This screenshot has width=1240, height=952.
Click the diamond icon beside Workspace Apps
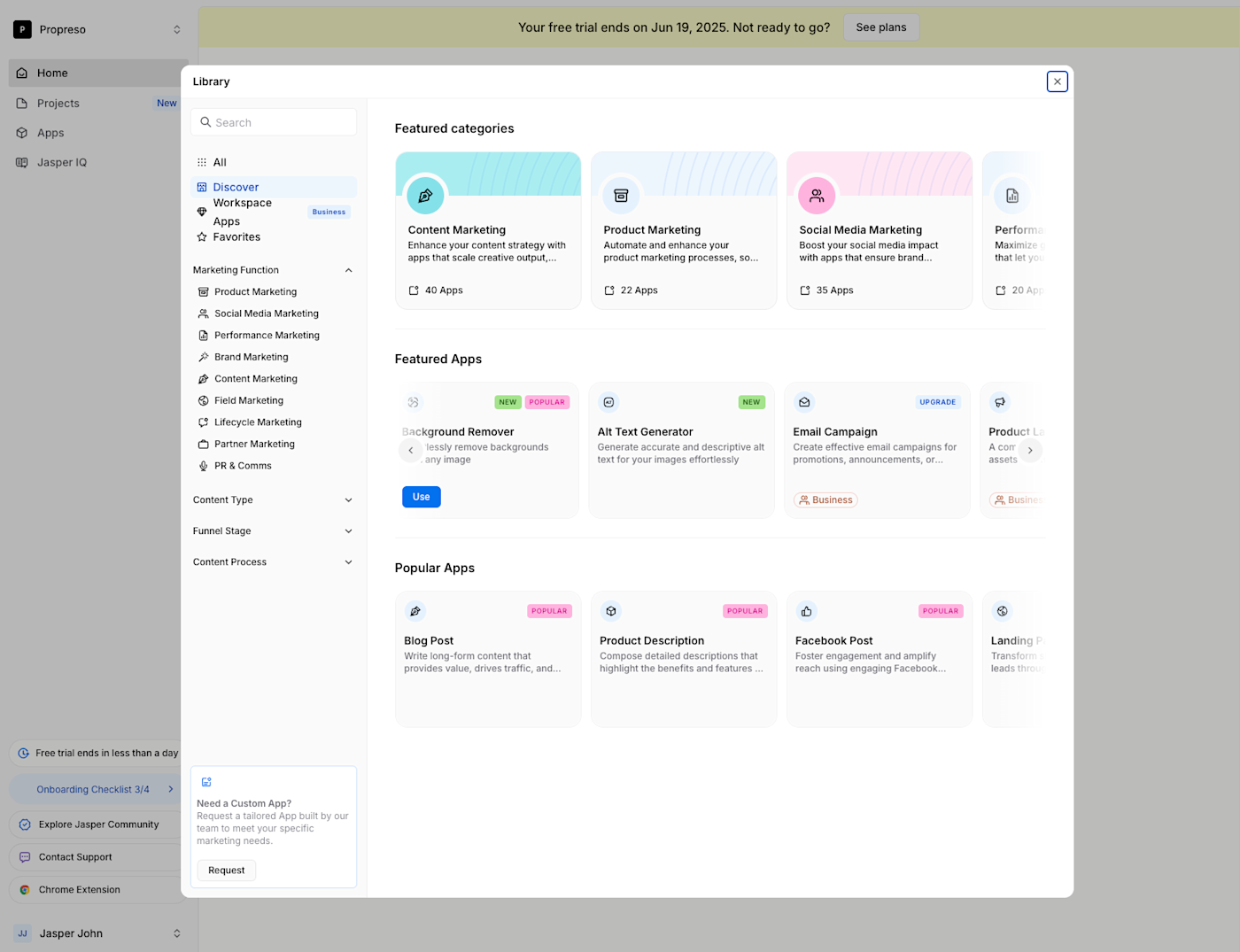(202, 212)
